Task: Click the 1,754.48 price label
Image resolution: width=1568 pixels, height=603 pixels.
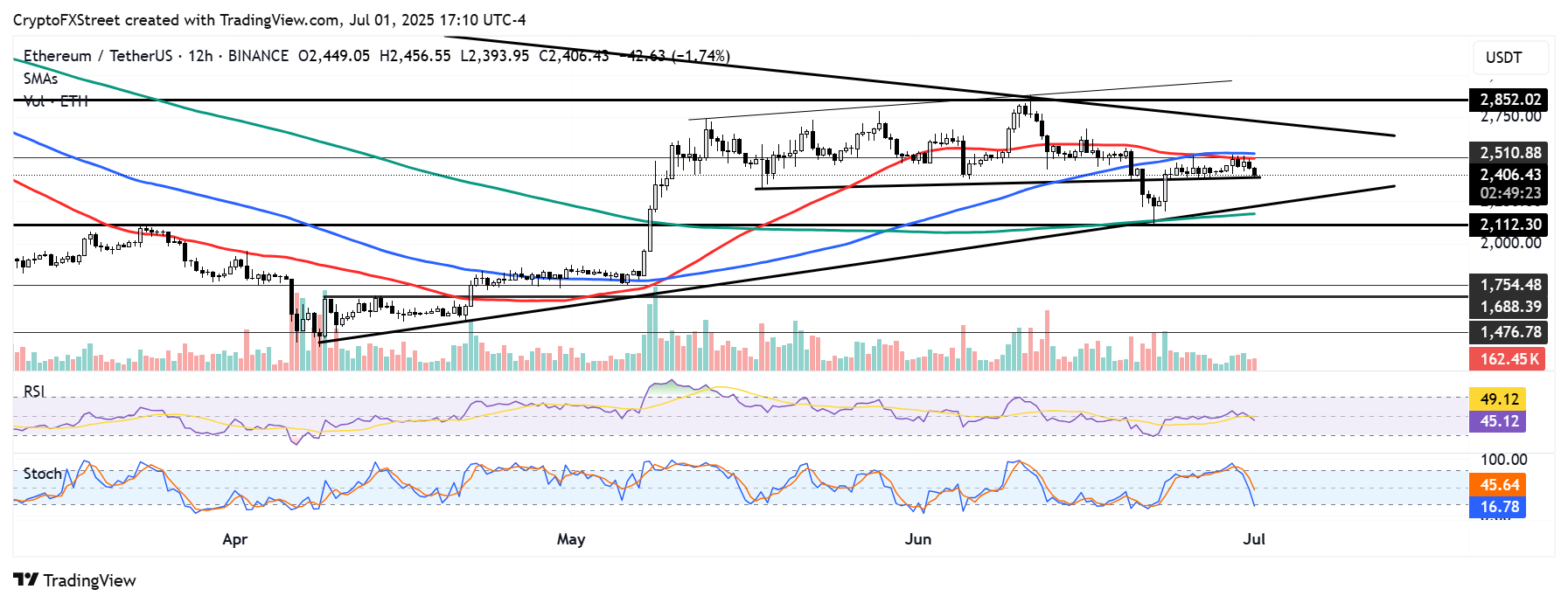Action: (1509, 285)
